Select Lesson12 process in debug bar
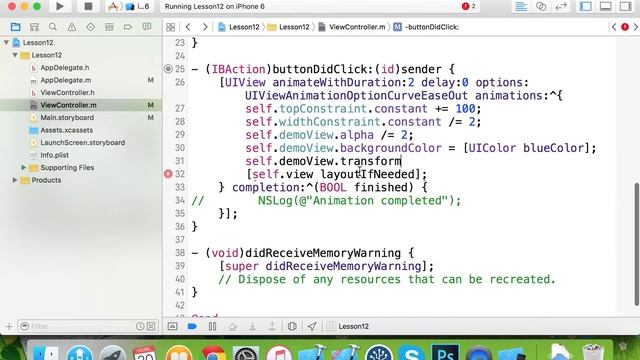This screenshot has width=640, height=360. tap(348, 326)
